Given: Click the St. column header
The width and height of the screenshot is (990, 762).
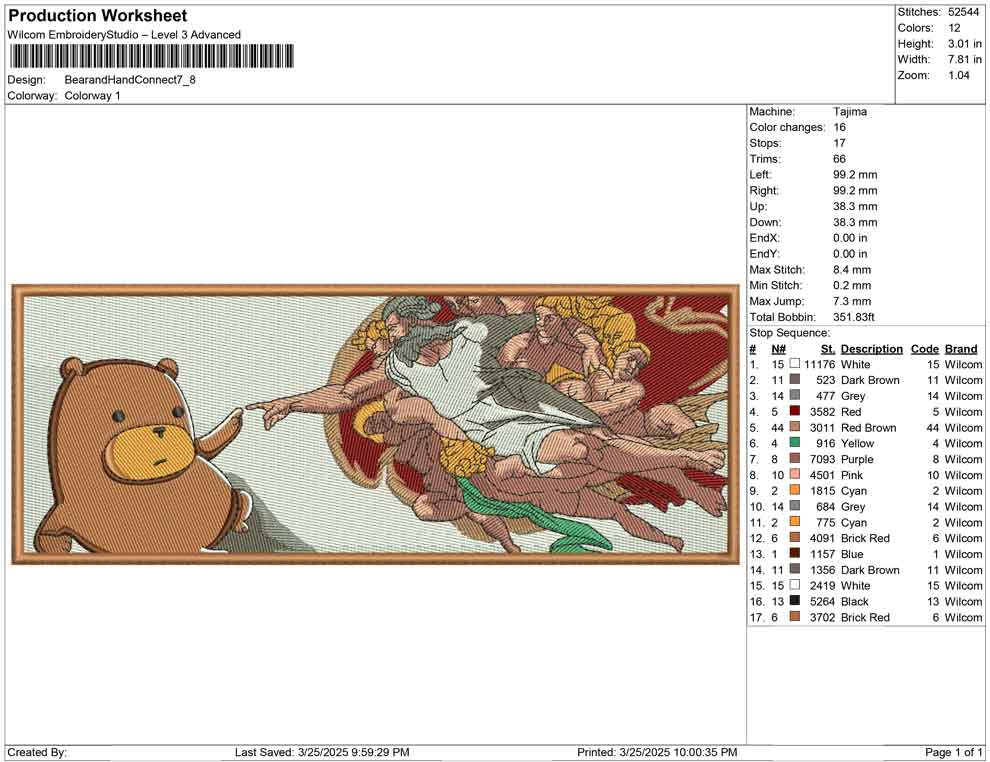Looking at the screenshot, I should click(828, 349).
